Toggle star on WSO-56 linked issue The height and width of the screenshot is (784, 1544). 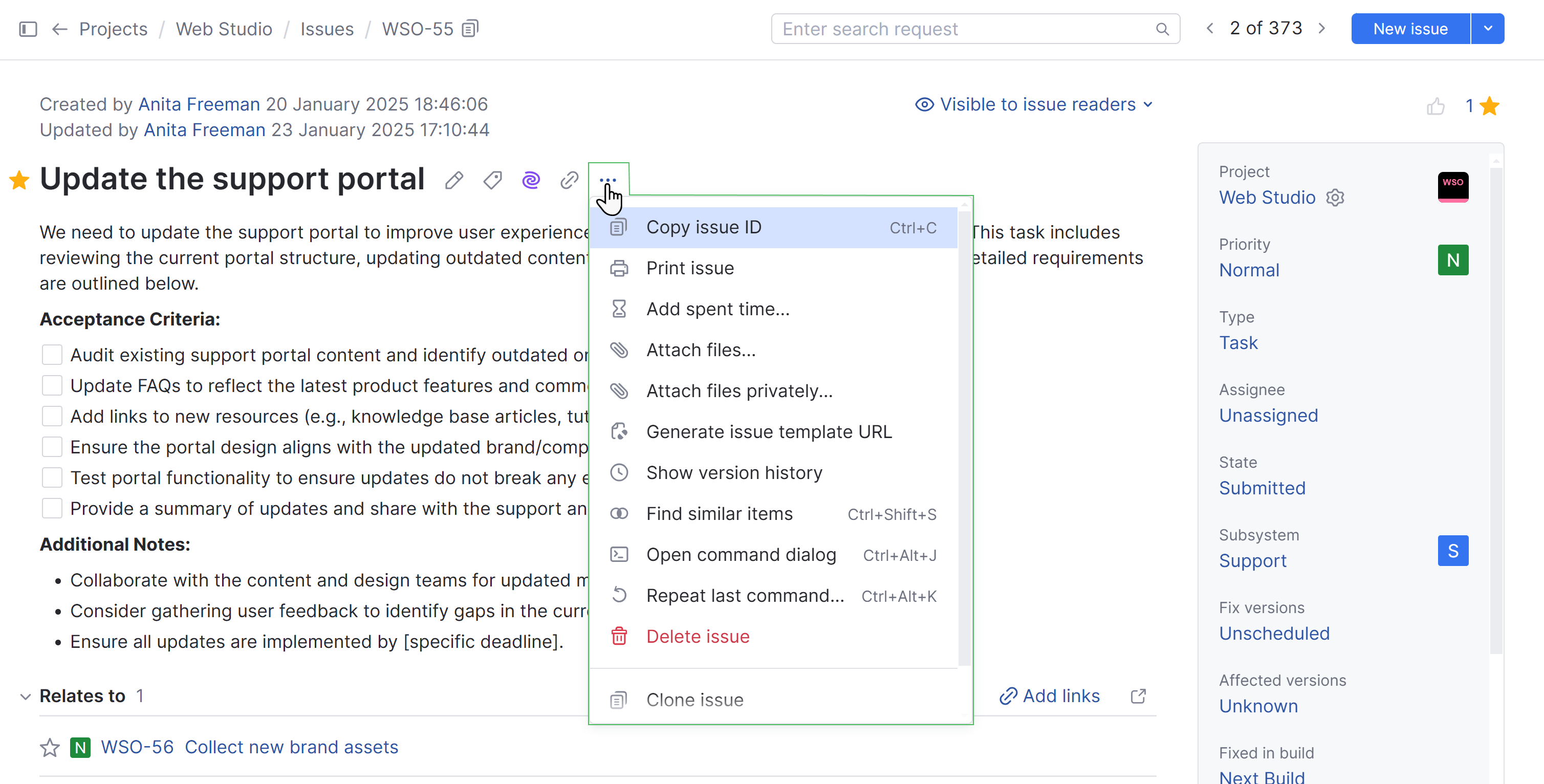[50, 747]
